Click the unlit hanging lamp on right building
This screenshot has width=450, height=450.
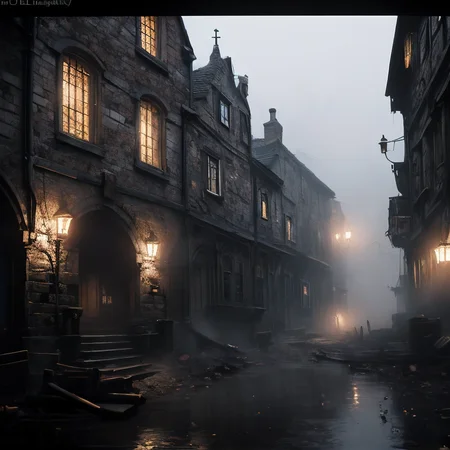coord(384,144)
